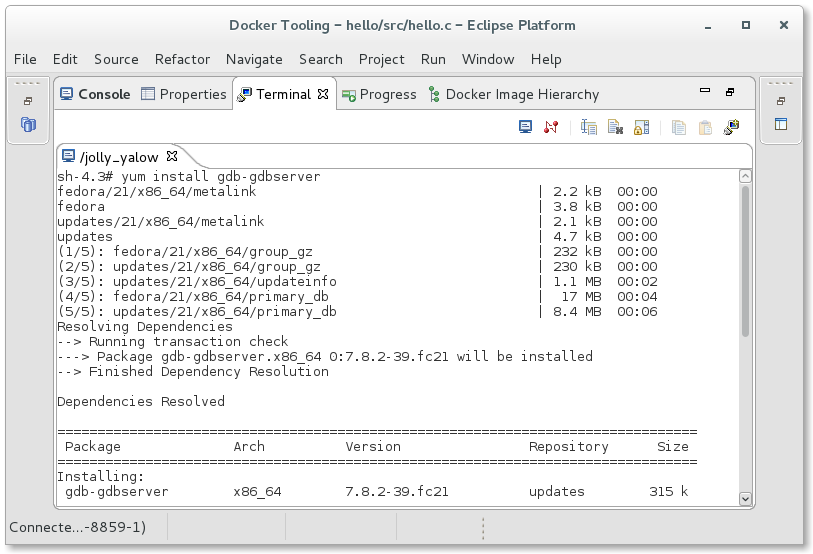Click the '315 k' size value
The height and width of the screenshot is (554, 813).
(x=668, y=492)
